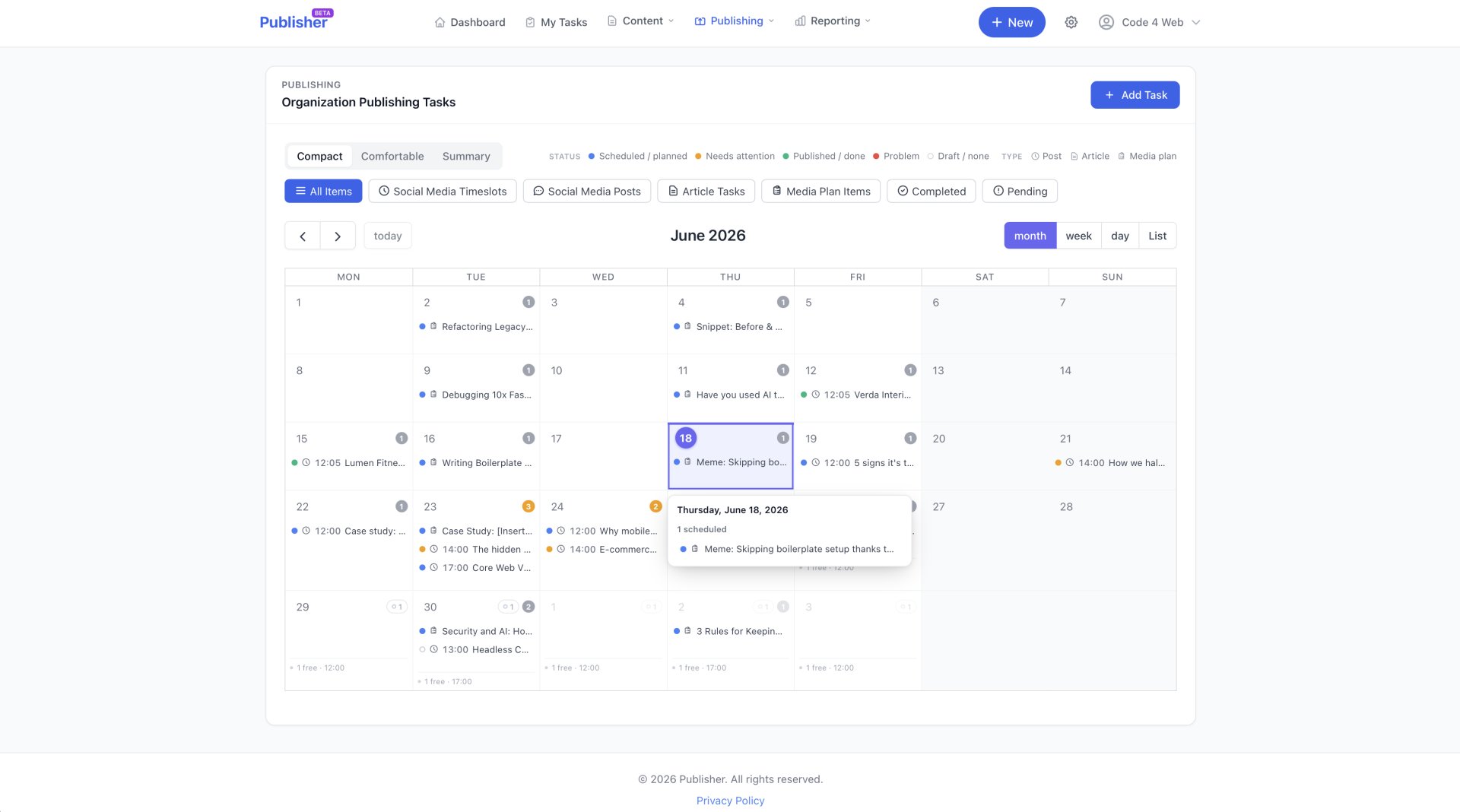Click the badge count on June 22
The width and height of the screenshot is (1460, 812).
click(401, 506)
